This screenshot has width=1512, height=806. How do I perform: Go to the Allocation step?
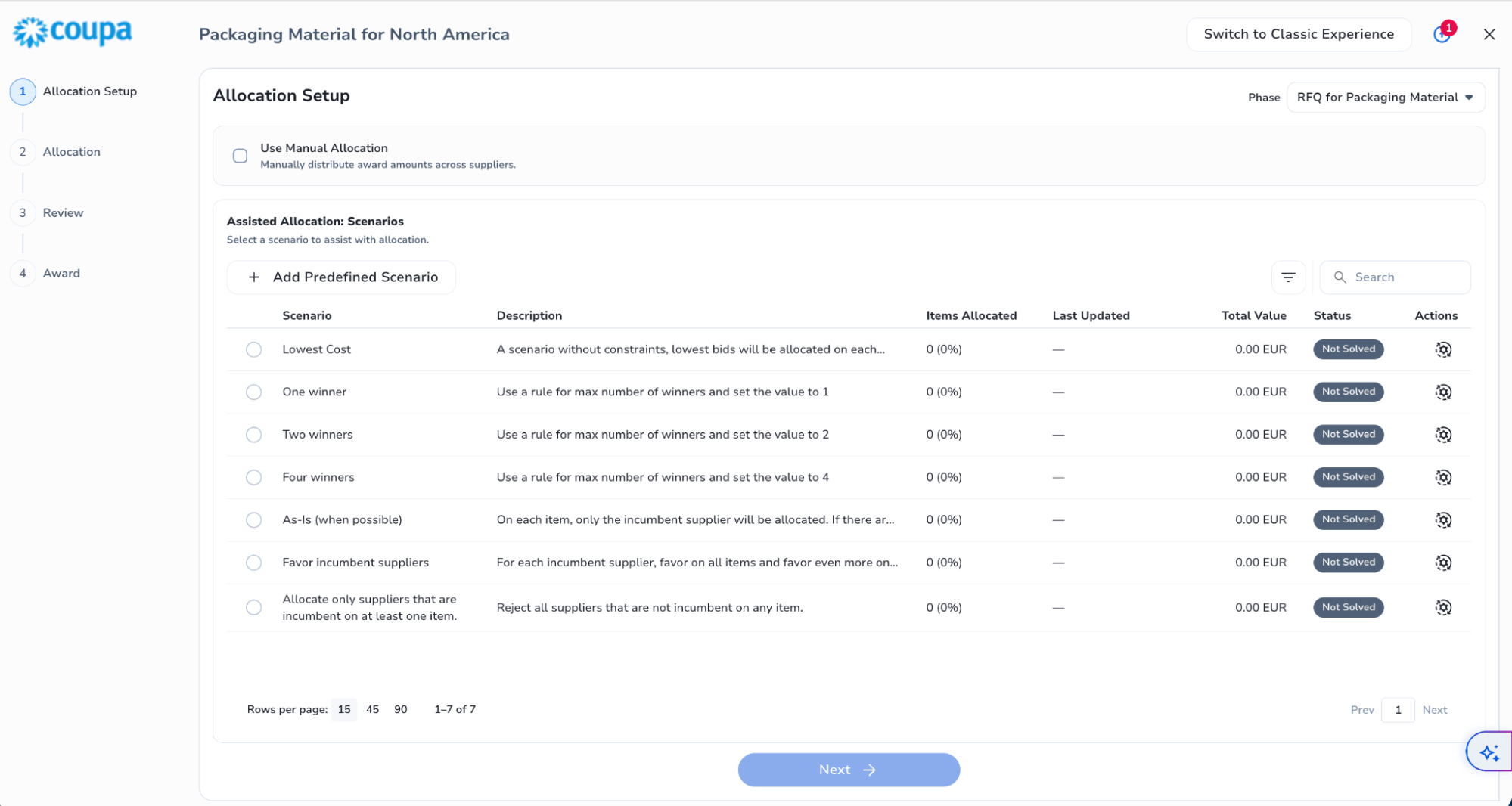pos(56,152)
